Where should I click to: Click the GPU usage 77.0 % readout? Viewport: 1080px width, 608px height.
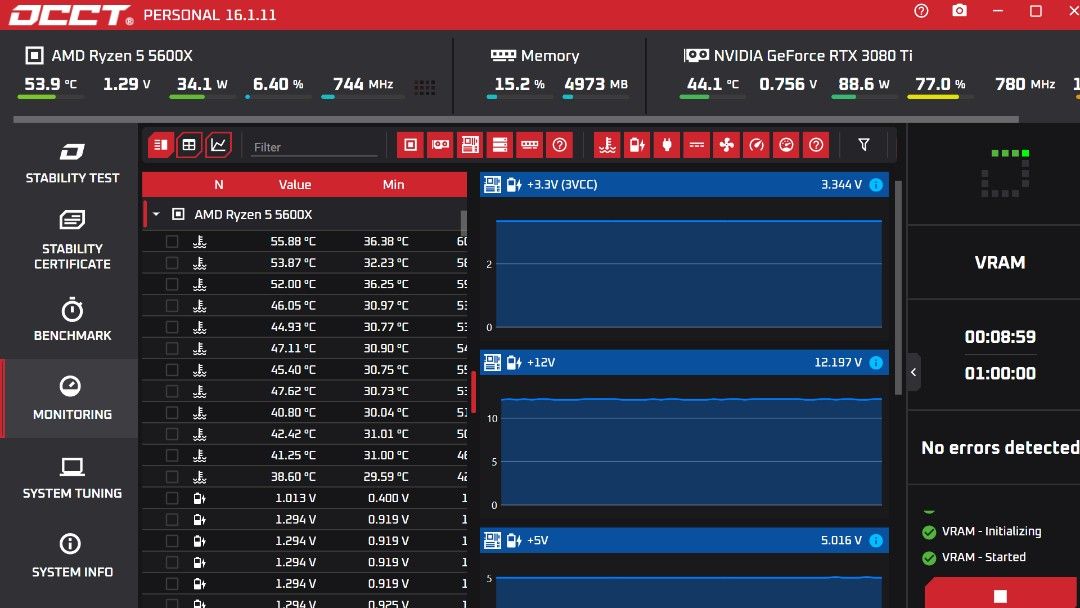(939, 84)
